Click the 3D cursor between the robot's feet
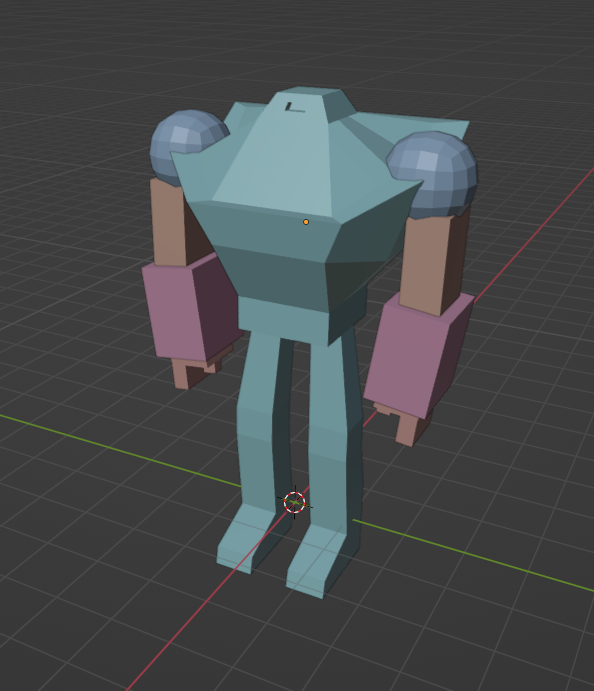 pyautogui.click(x=295, y=502)
